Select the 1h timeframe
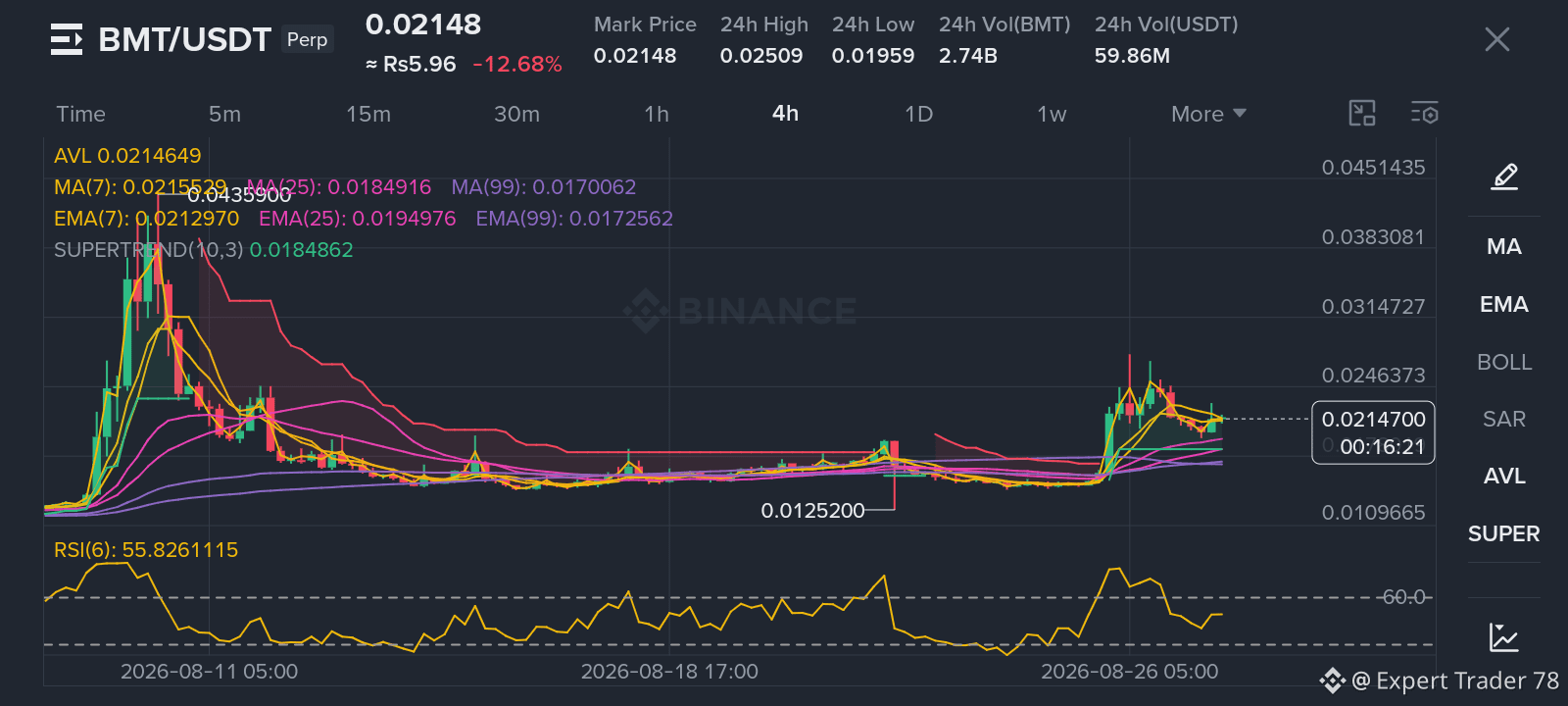The width and height of the screenshot is (1568, 706). [x=657, y=114]
